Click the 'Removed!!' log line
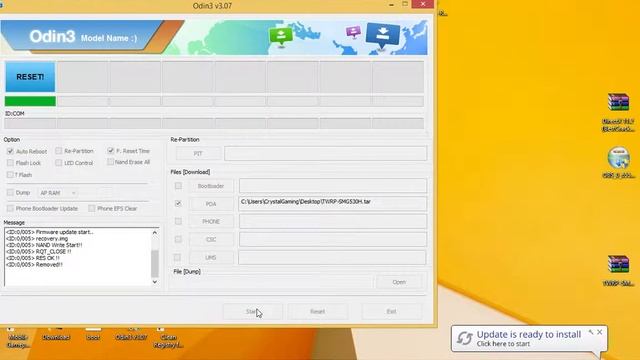 tap(34, 264)
